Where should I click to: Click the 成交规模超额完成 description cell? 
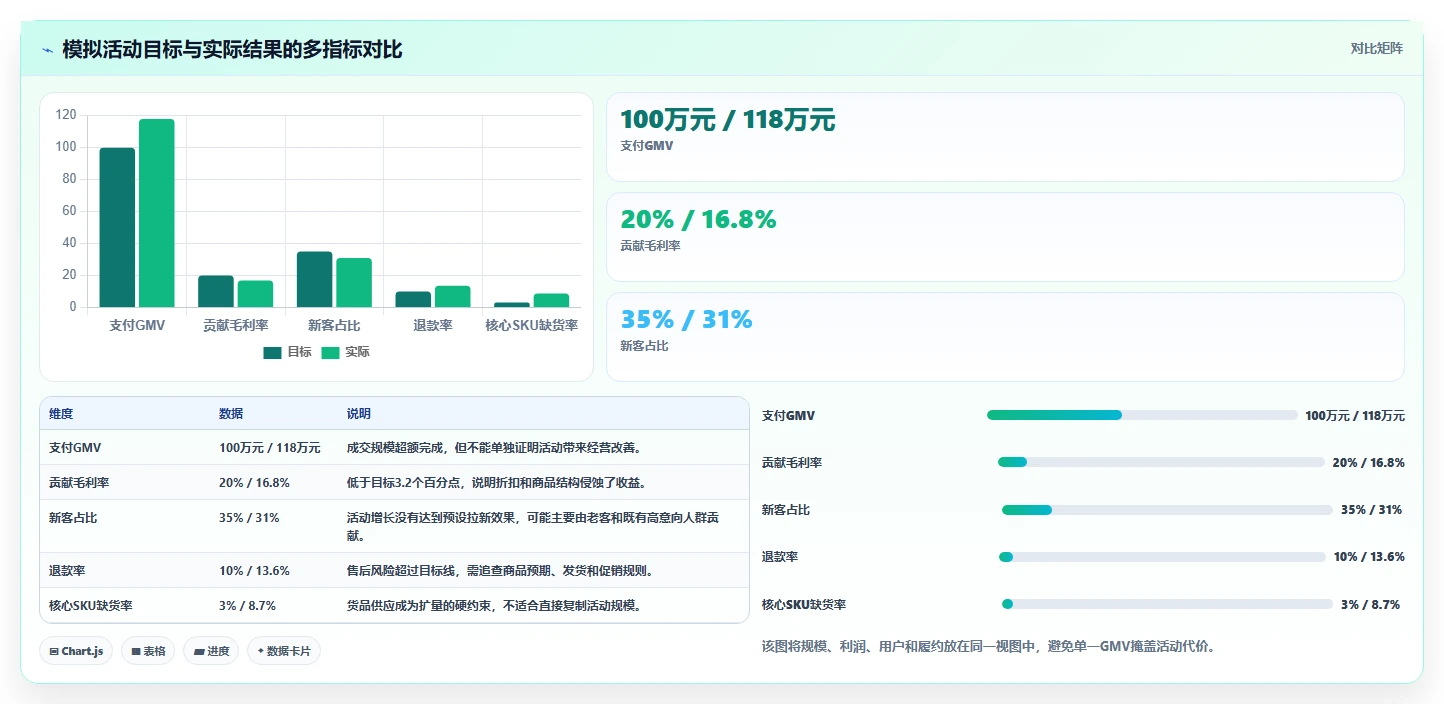click(x=543, y=447)
